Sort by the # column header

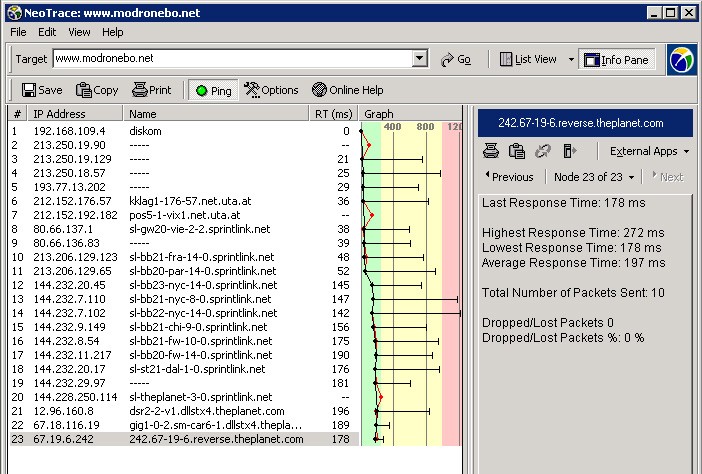(17, 114)
